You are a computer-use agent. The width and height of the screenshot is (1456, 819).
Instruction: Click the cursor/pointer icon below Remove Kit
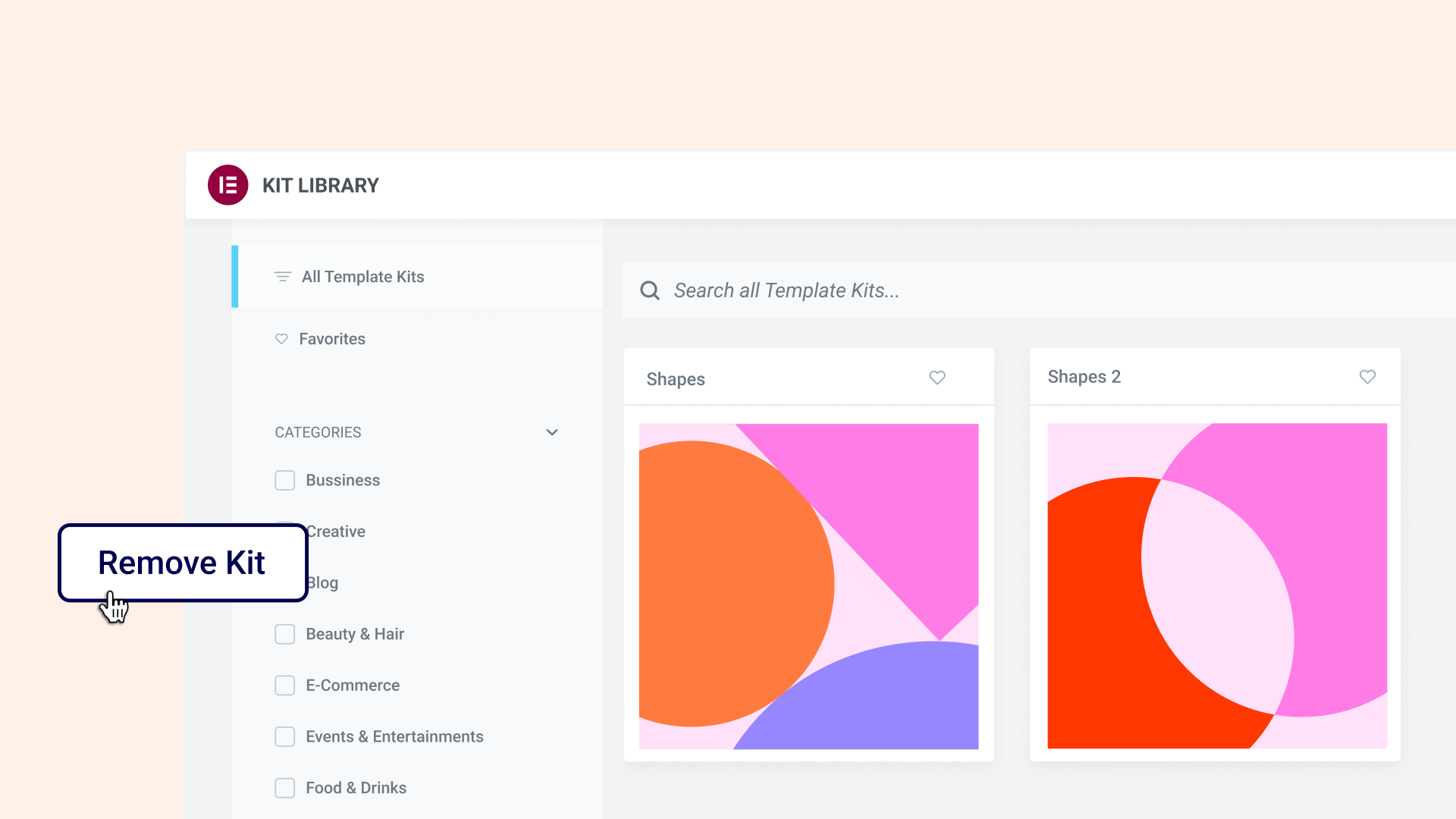tap(114, 605)
